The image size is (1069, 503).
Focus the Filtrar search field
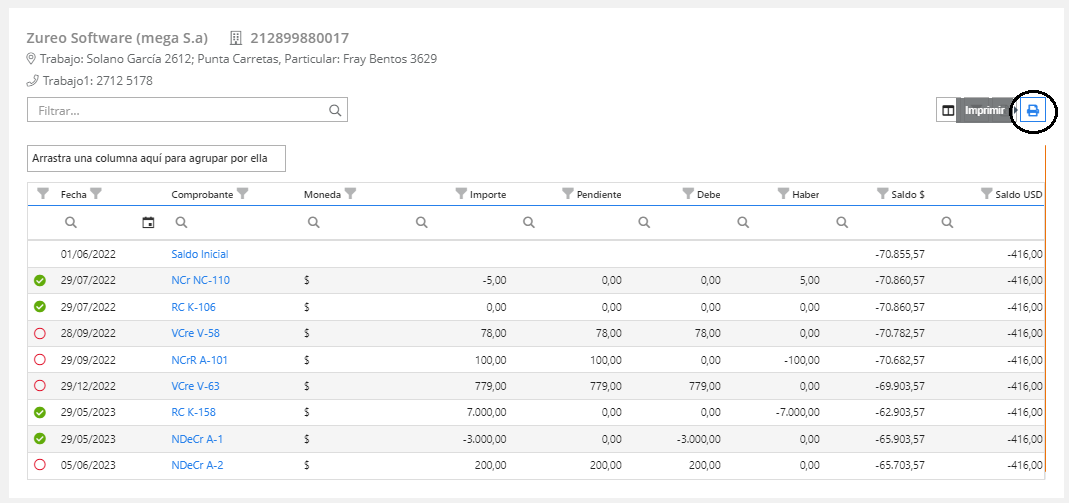pyautogui.click(x=180, y=110)
